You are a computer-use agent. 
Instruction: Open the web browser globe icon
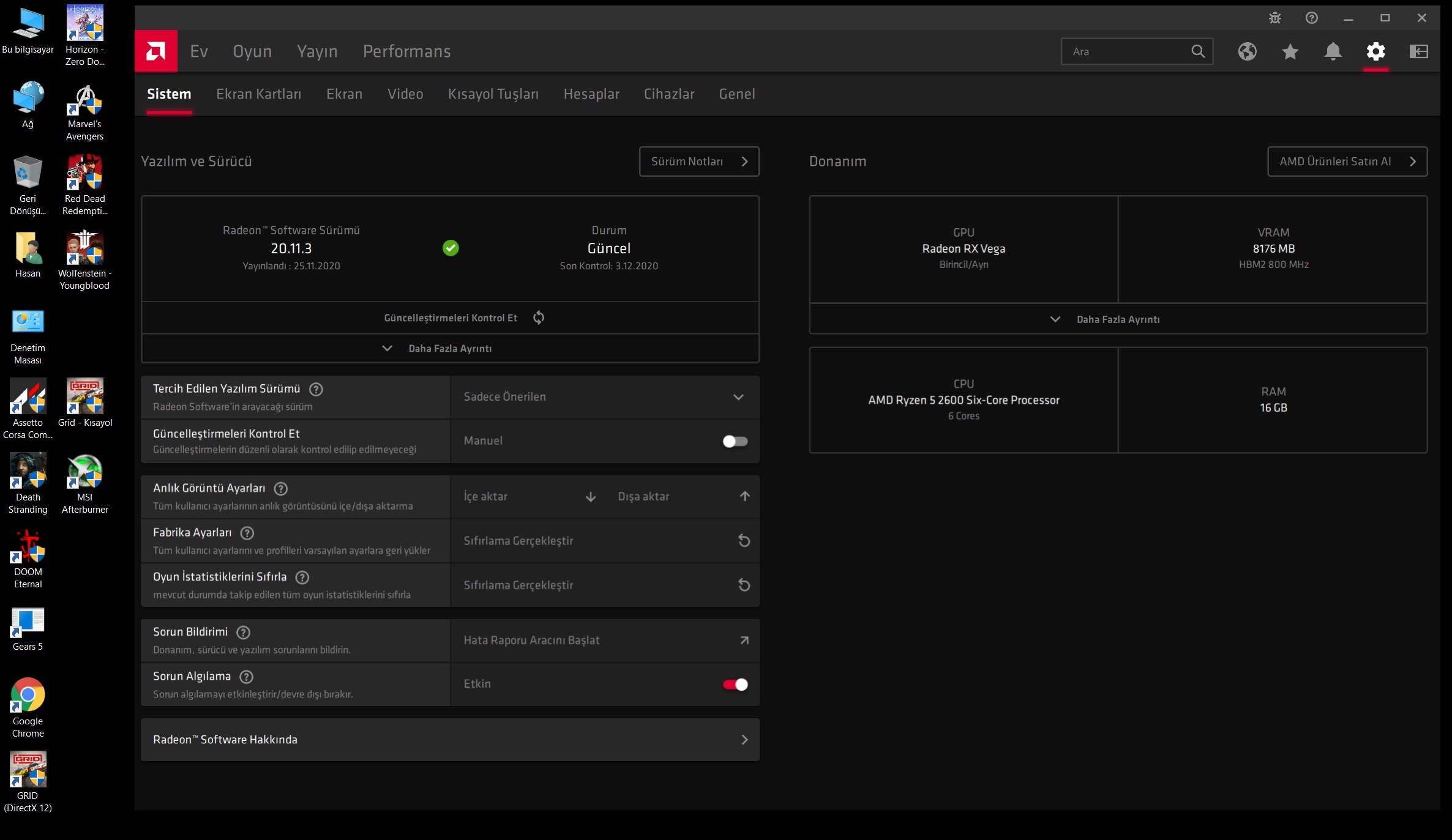tap(1248, 51)
